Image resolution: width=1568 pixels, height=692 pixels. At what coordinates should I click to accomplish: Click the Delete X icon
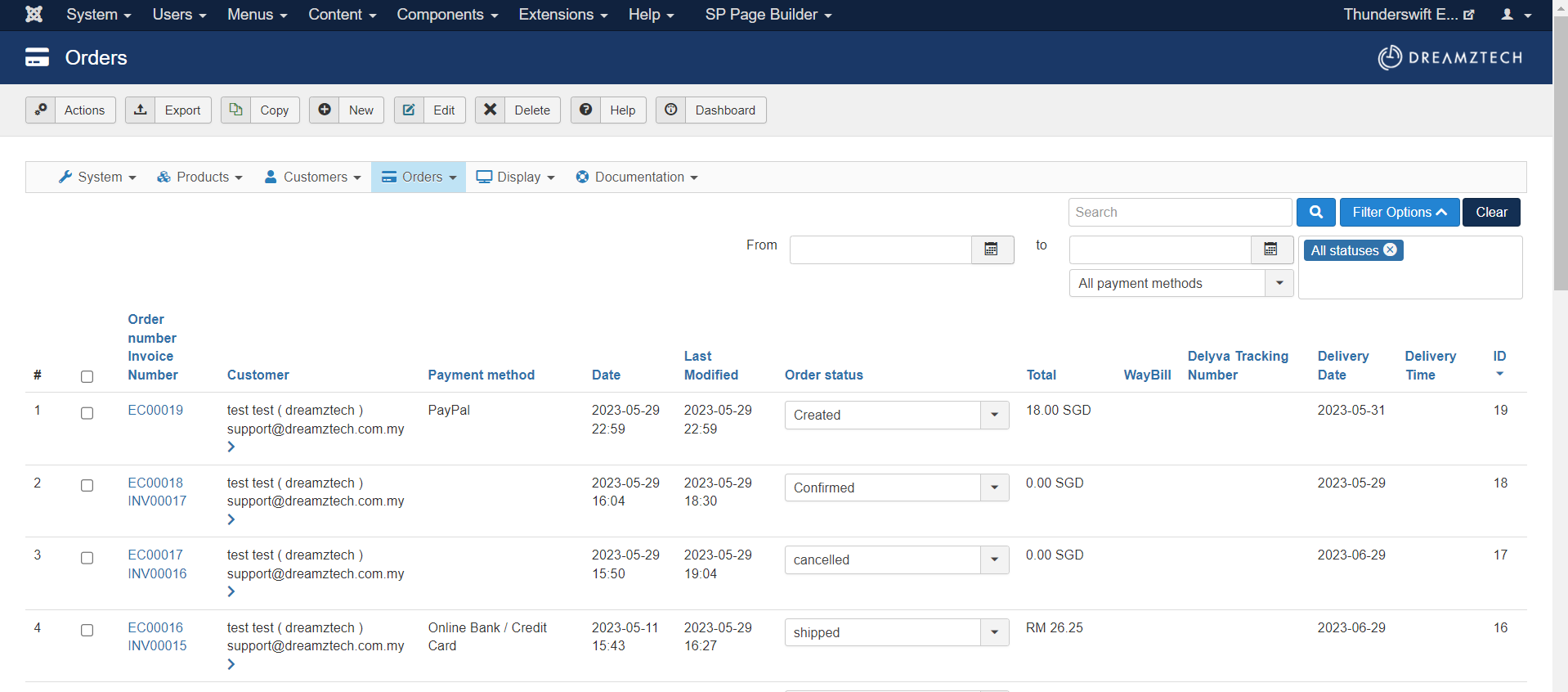point(490,110)
